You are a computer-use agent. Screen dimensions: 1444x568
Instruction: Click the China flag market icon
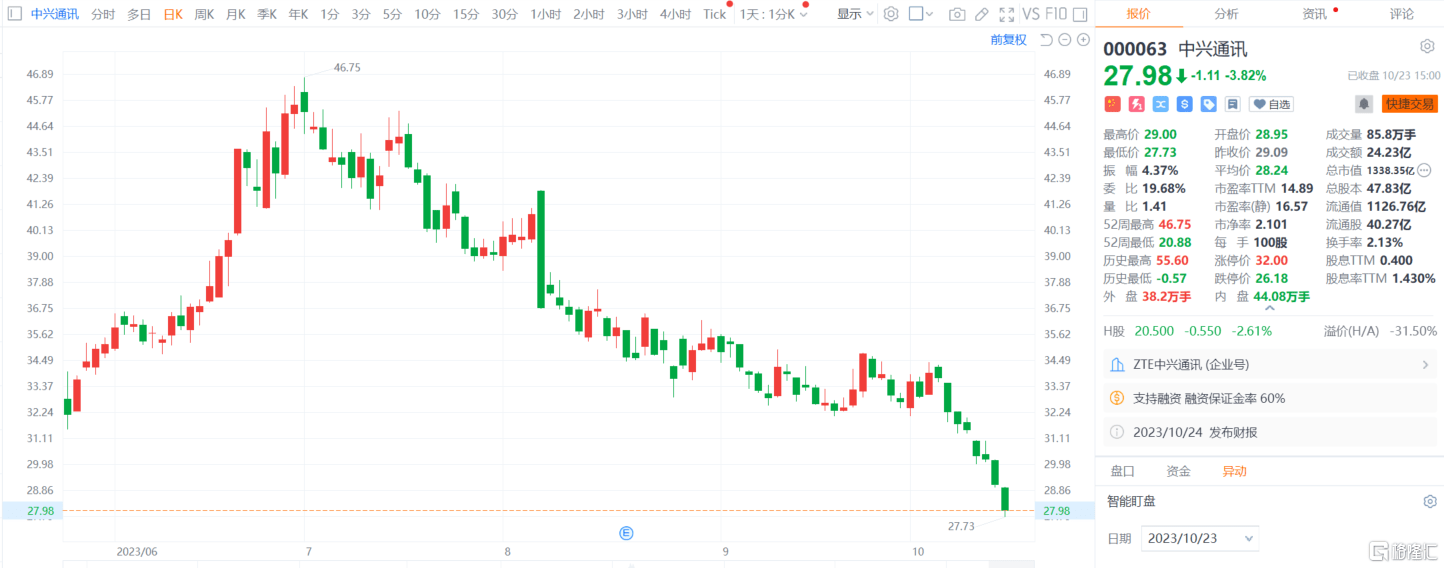(1112, 104)
